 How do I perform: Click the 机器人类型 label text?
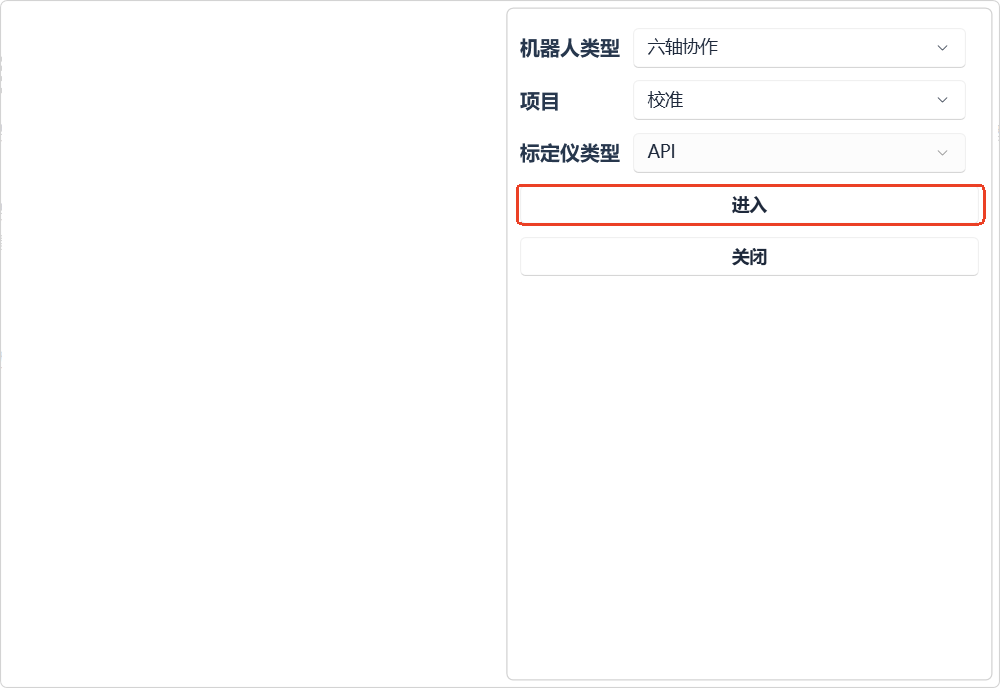(x=569, y=48)
